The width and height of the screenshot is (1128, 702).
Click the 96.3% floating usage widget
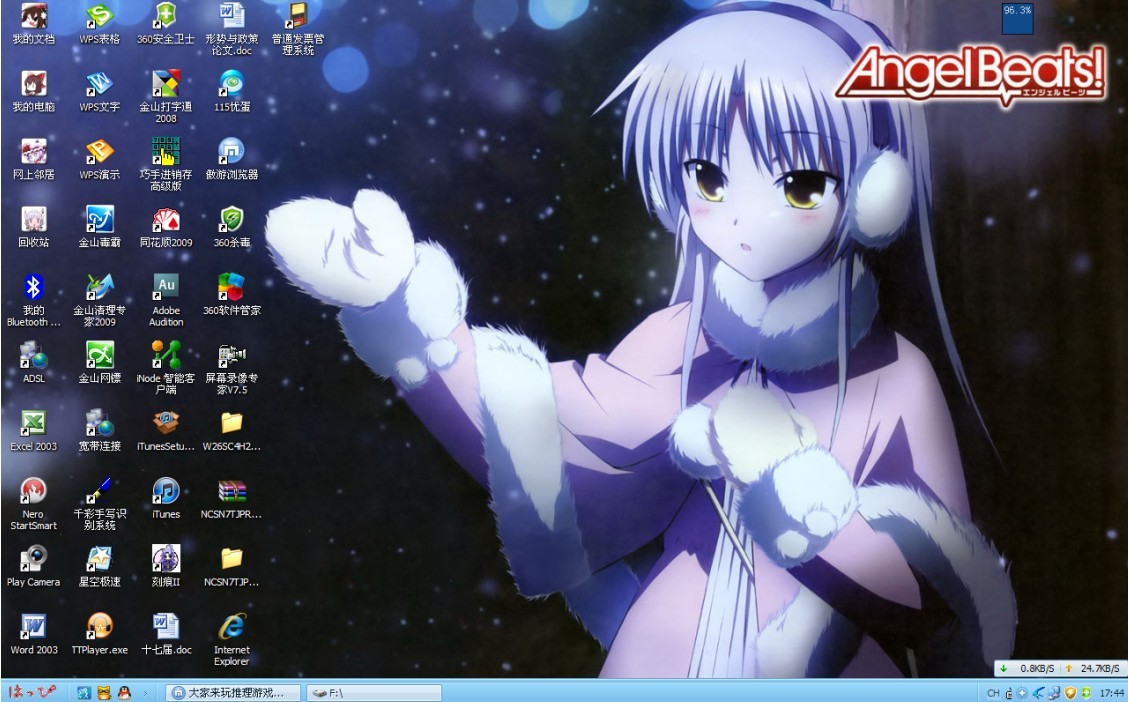(1017, 17)
